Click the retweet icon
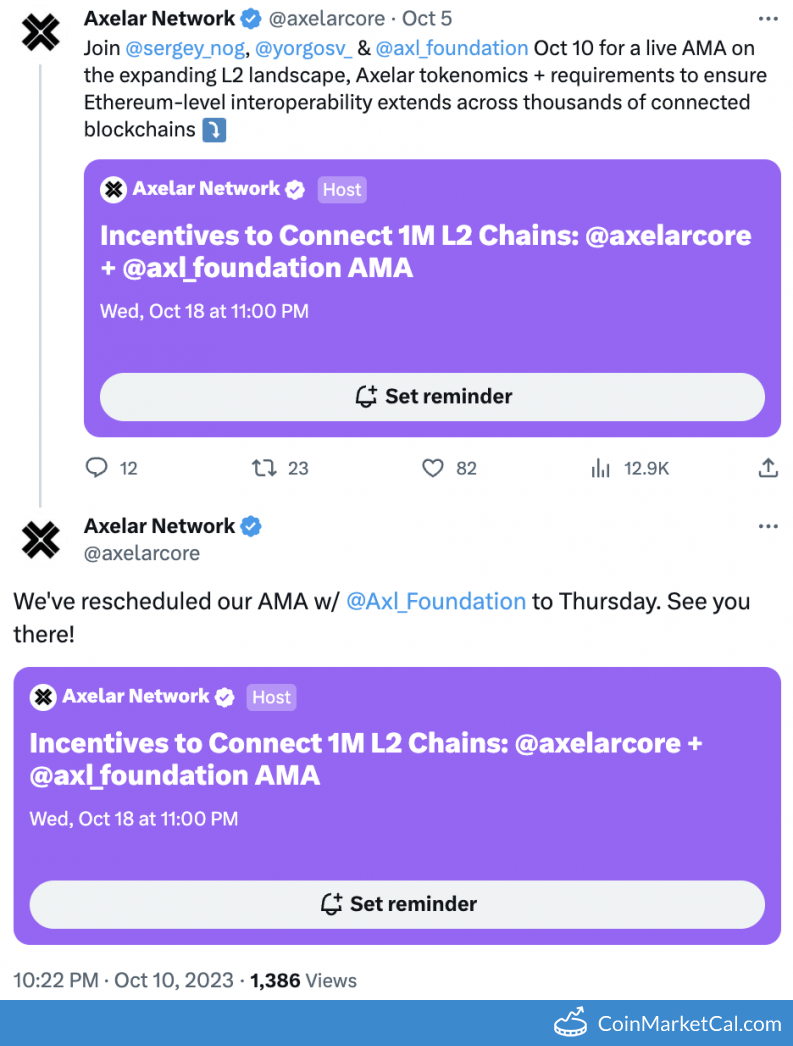Screen dimensions: 793x1046 tap(264, 467)
